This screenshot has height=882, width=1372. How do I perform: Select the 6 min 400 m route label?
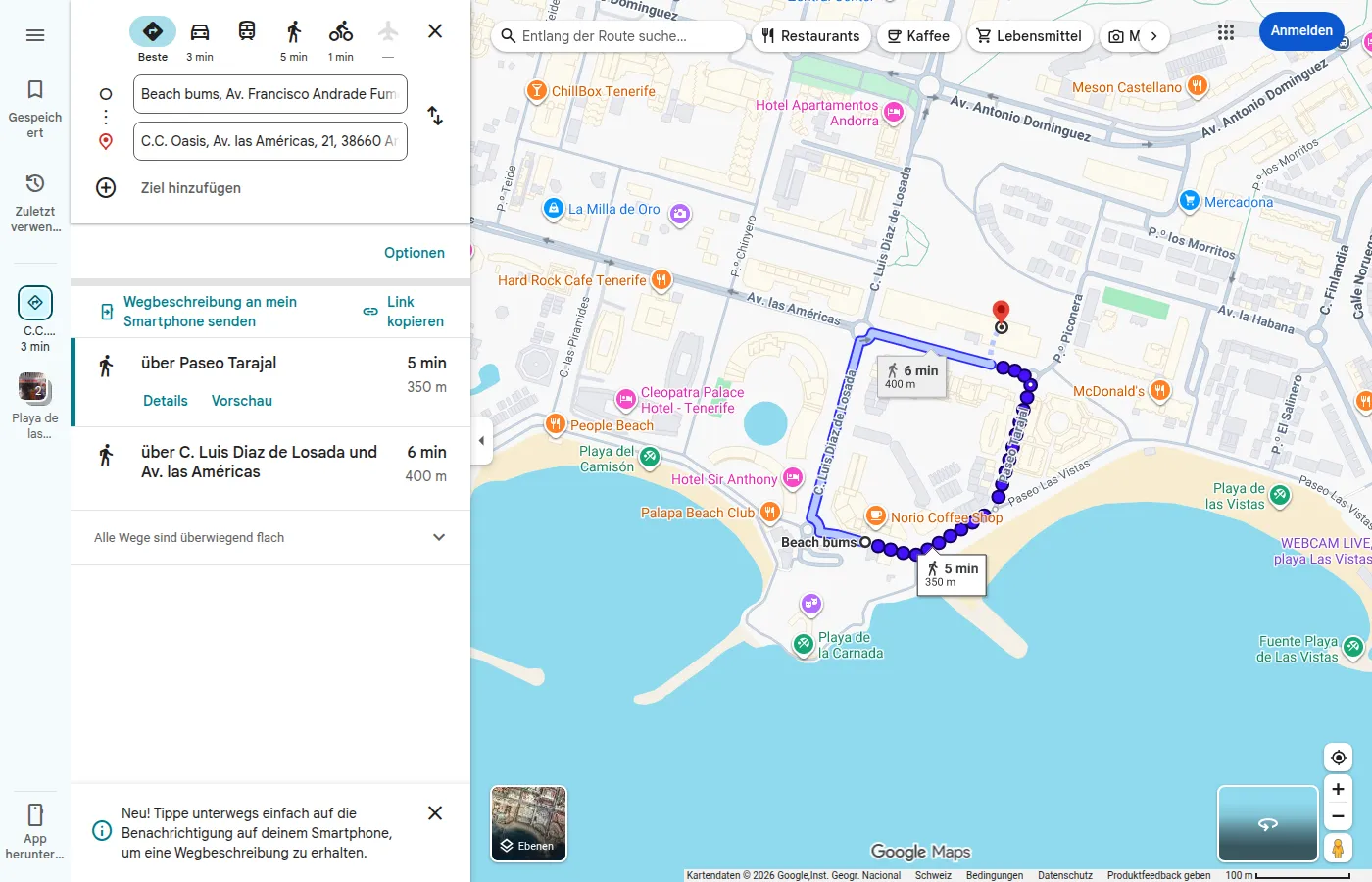(x=911, y=376)
